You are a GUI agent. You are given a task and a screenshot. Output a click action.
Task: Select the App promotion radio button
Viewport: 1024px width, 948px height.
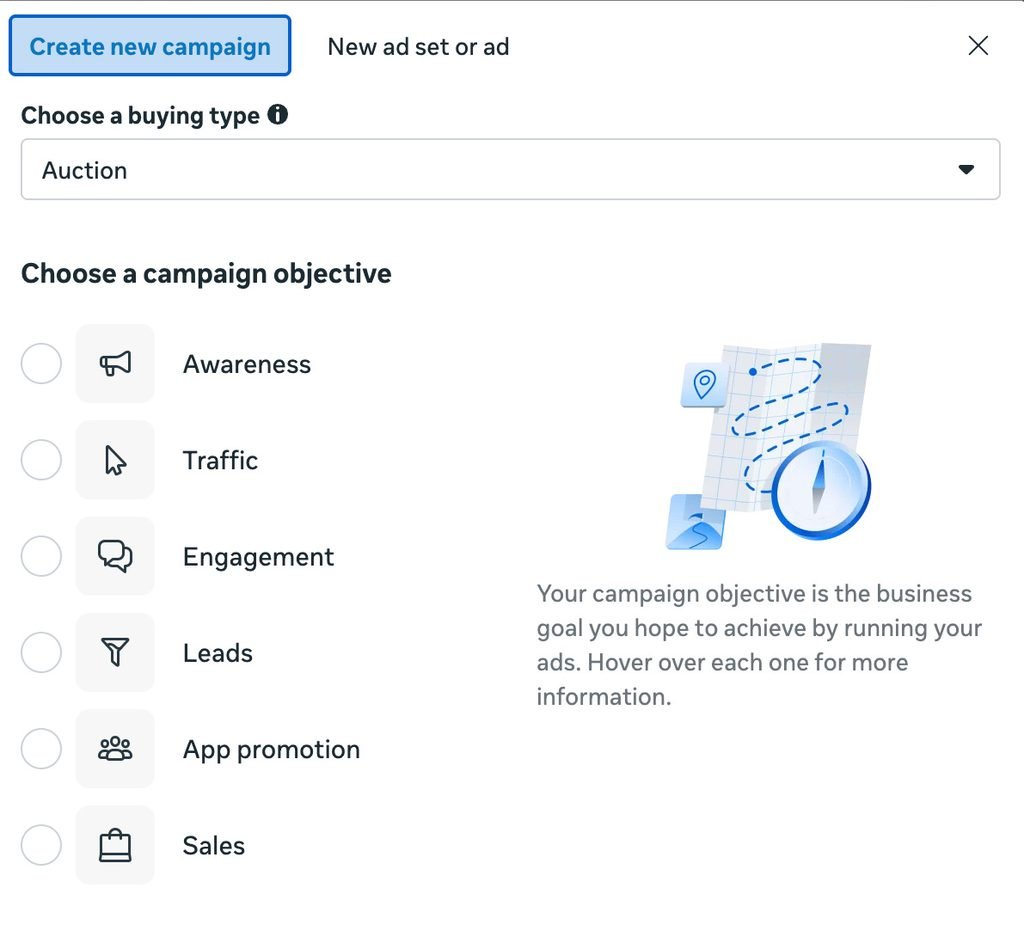41,749
